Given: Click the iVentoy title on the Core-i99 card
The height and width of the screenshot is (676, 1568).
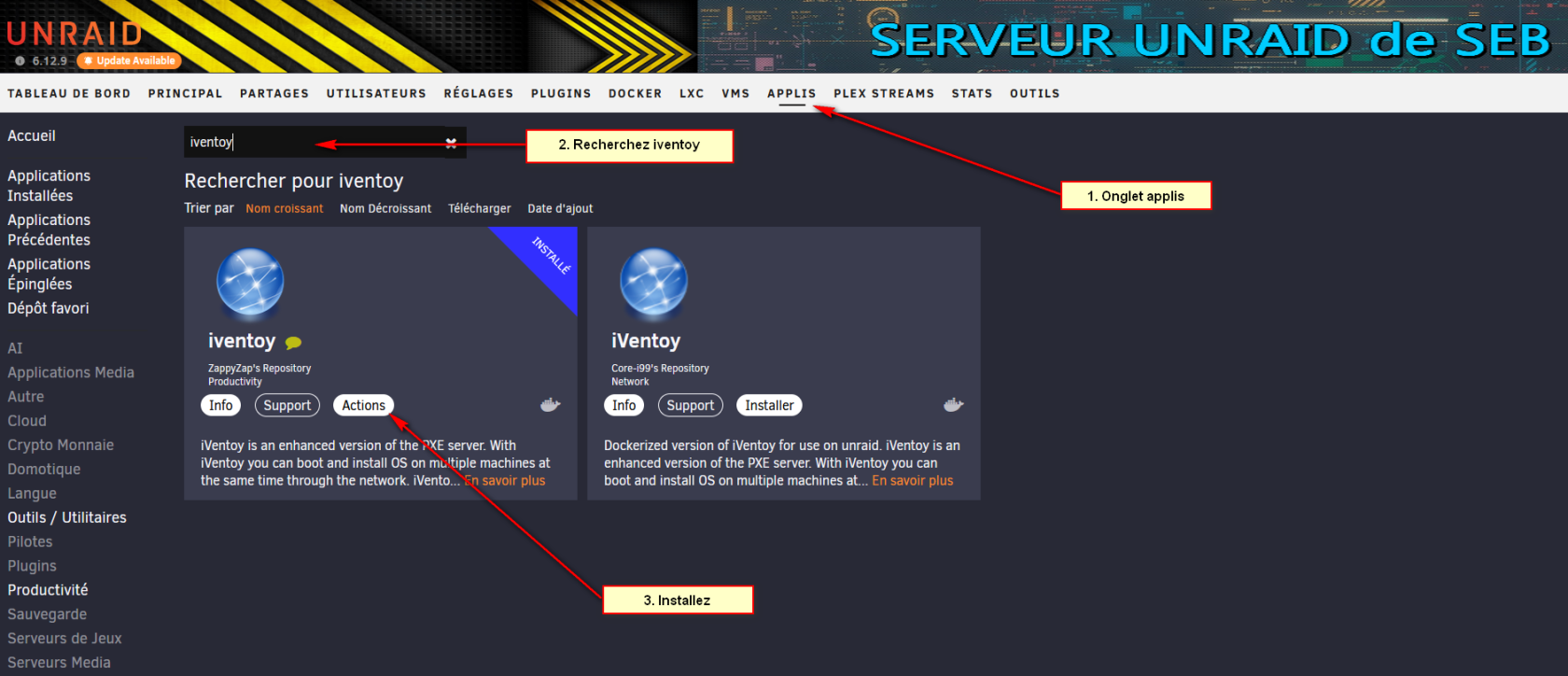Looking at the screenshot, I should [x=646, y=341].
